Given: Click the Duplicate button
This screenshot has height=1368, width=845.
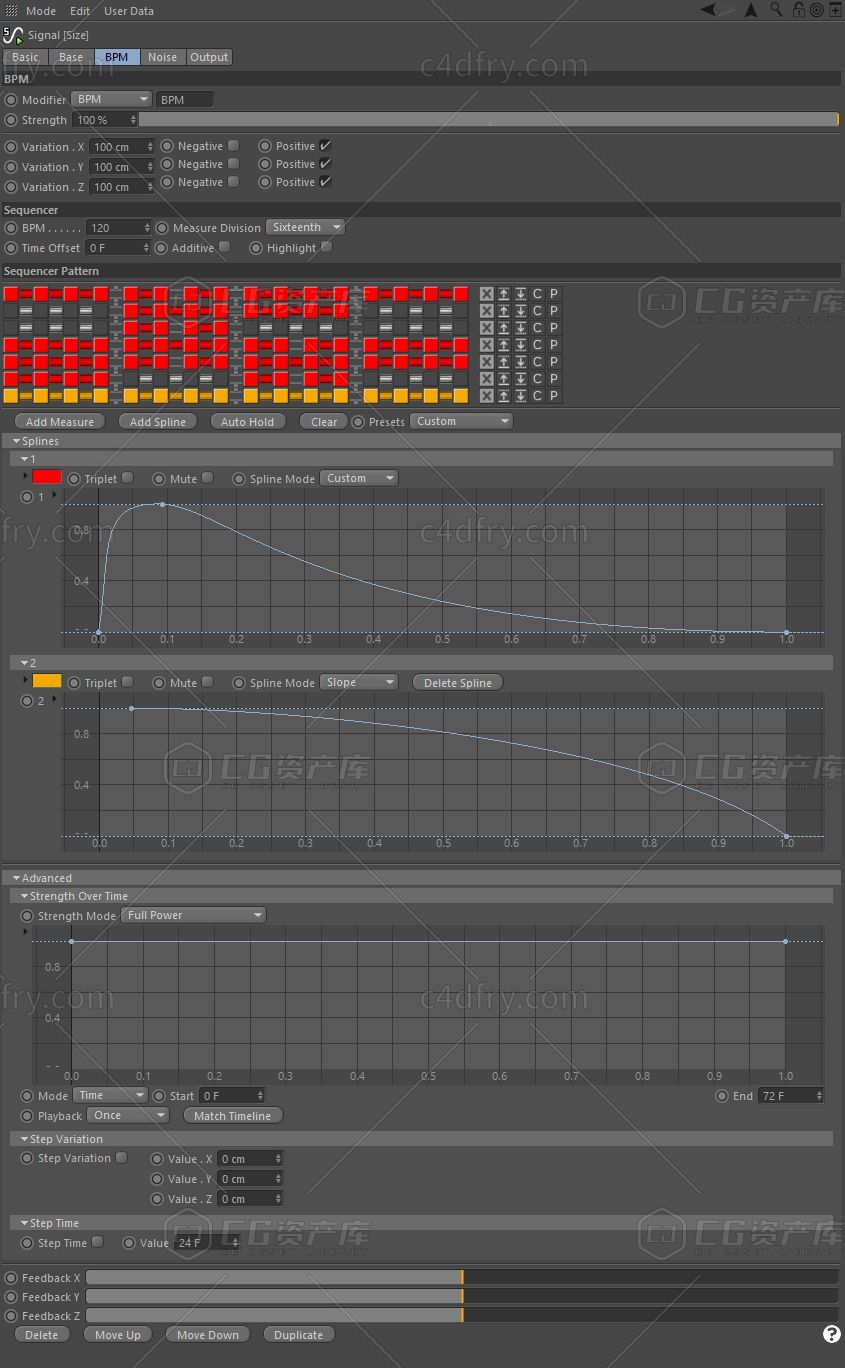Looking at the screenshot, I should [298, 1335].
